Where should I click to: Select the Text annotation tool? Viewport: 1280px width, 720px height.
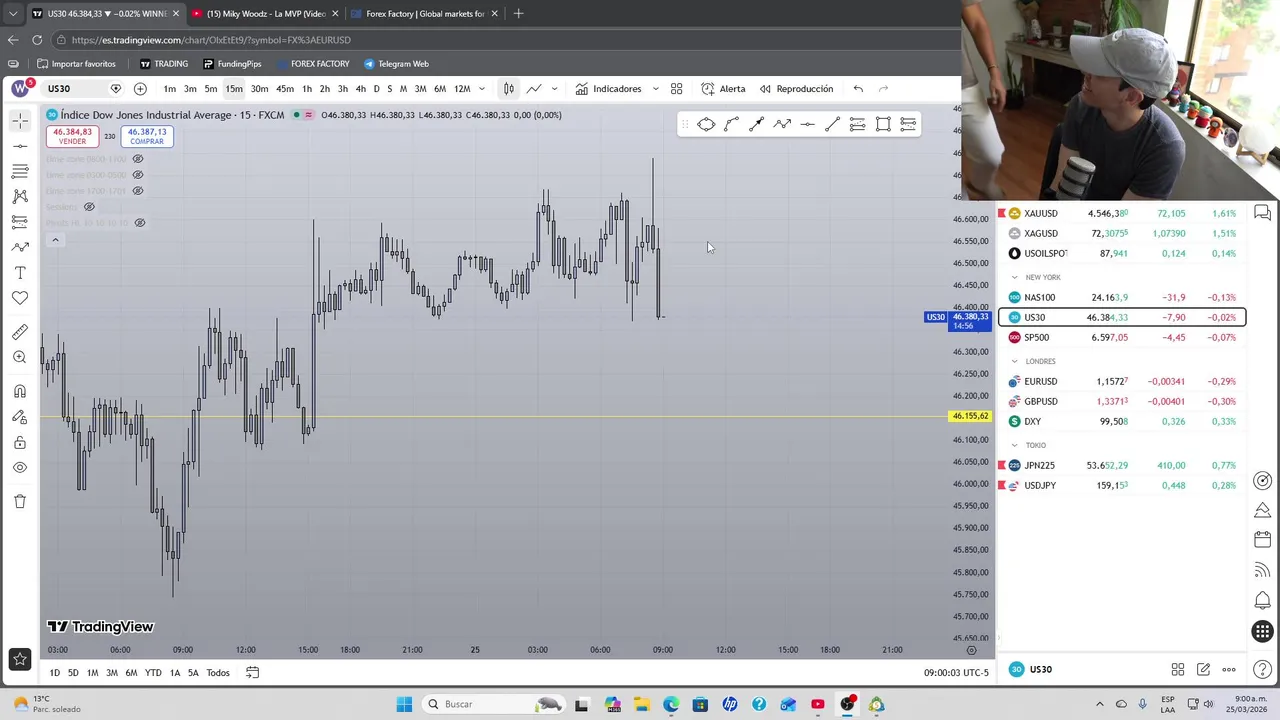coord(20,272)
